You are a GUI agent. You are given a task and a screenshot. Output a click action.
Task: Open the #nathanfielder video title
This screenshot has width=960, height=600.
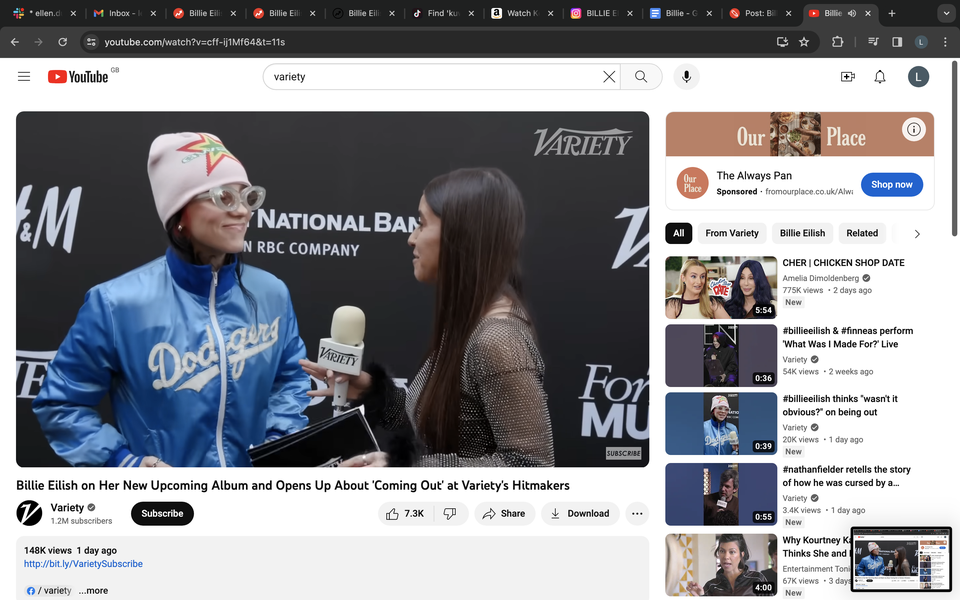846,476
